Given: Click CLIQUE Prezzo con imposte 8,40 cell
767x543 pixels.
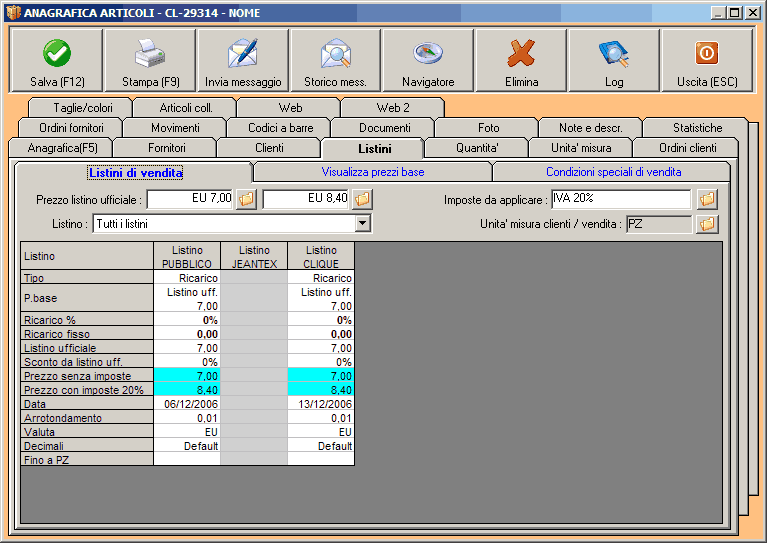Looking at the screenshot, I should pyautogui.click(x=321, y=390).
